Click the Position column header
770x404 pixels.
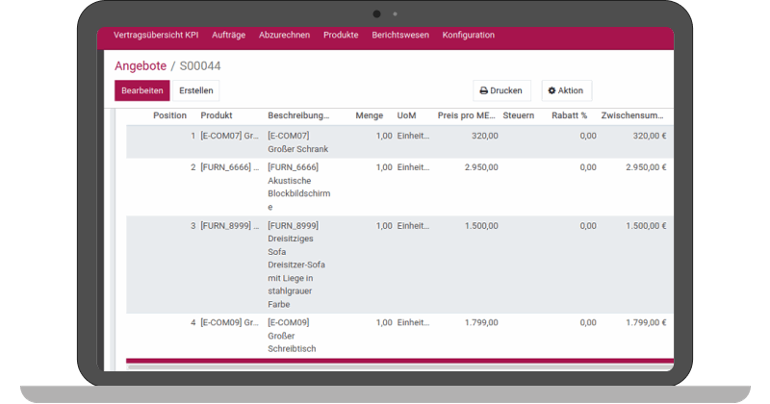click(x=170, y=115)
